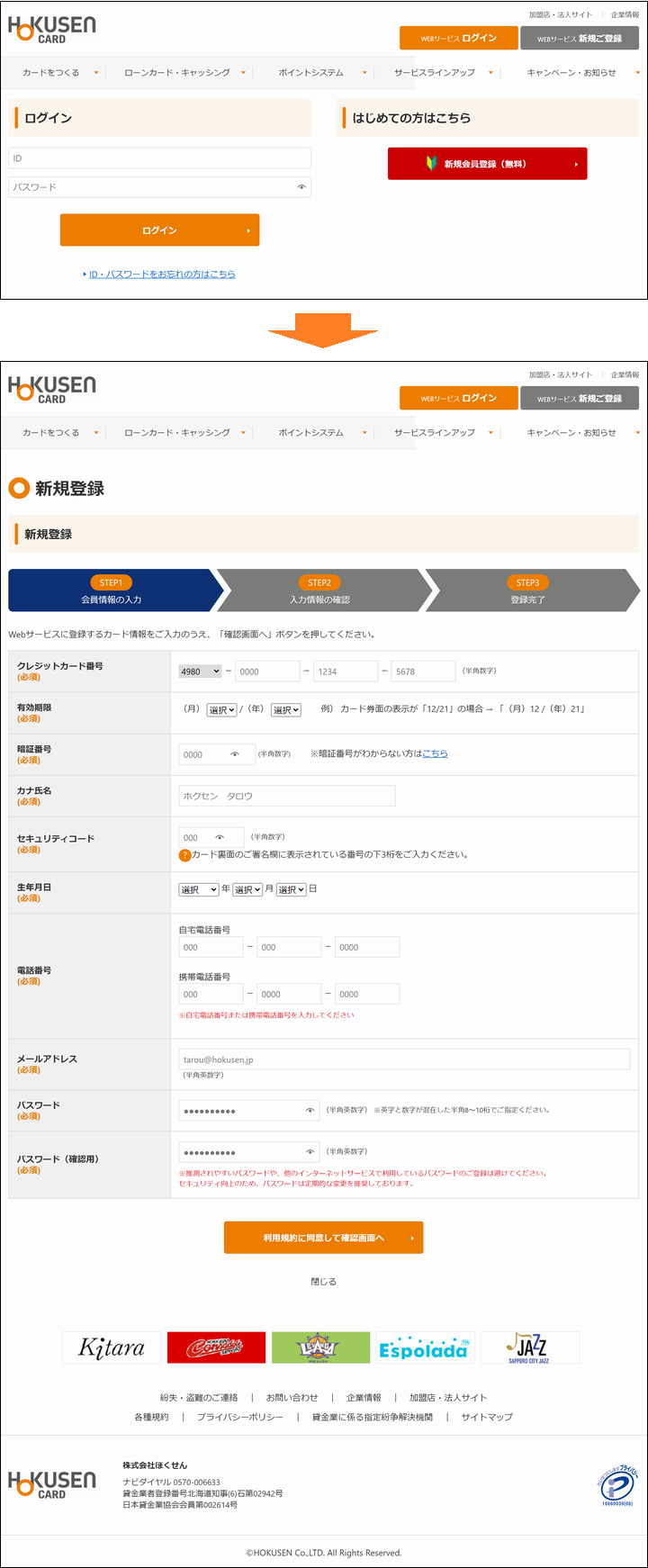
Task: Open the red Consadole banner logo
Action: pyautogui.click(x=216, y=1347)
